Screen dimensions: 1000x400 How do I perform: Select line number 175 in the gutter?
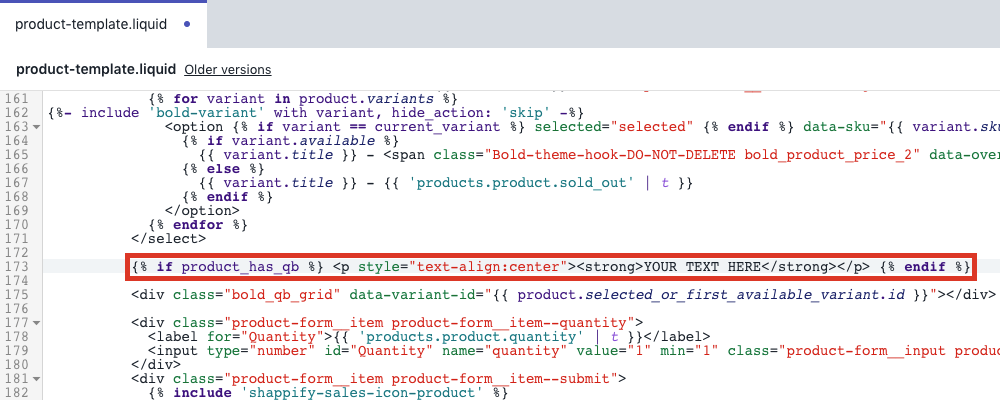(16, 295)
